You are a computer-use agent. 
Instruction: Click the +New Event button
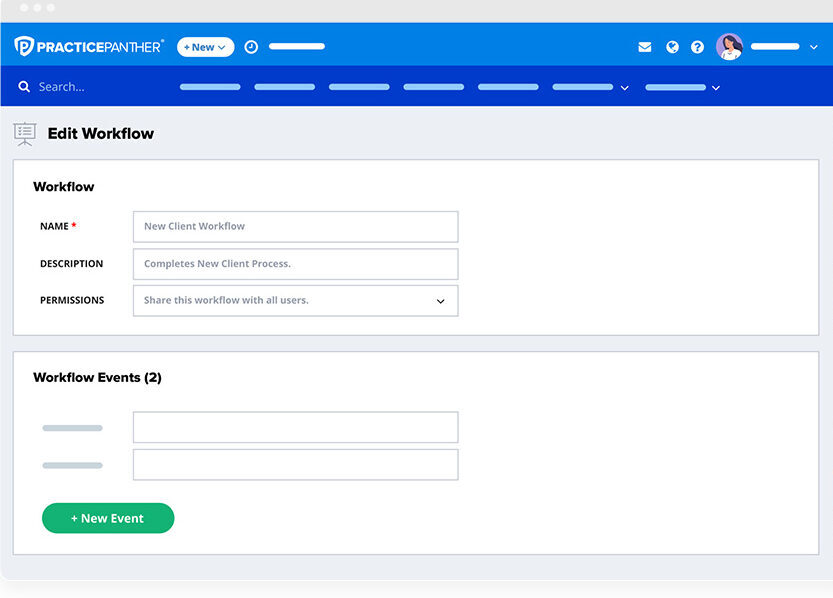tap(107, 518)
